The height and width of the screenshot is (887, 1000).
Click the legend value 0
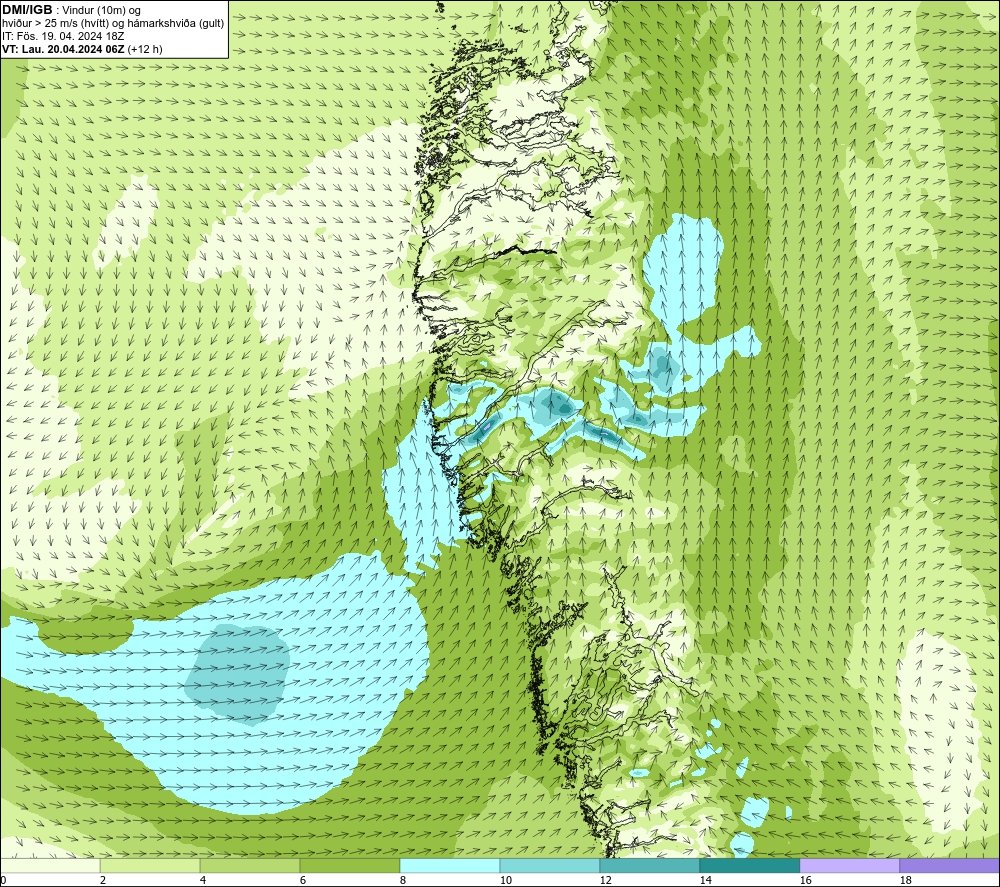(3, 881)
